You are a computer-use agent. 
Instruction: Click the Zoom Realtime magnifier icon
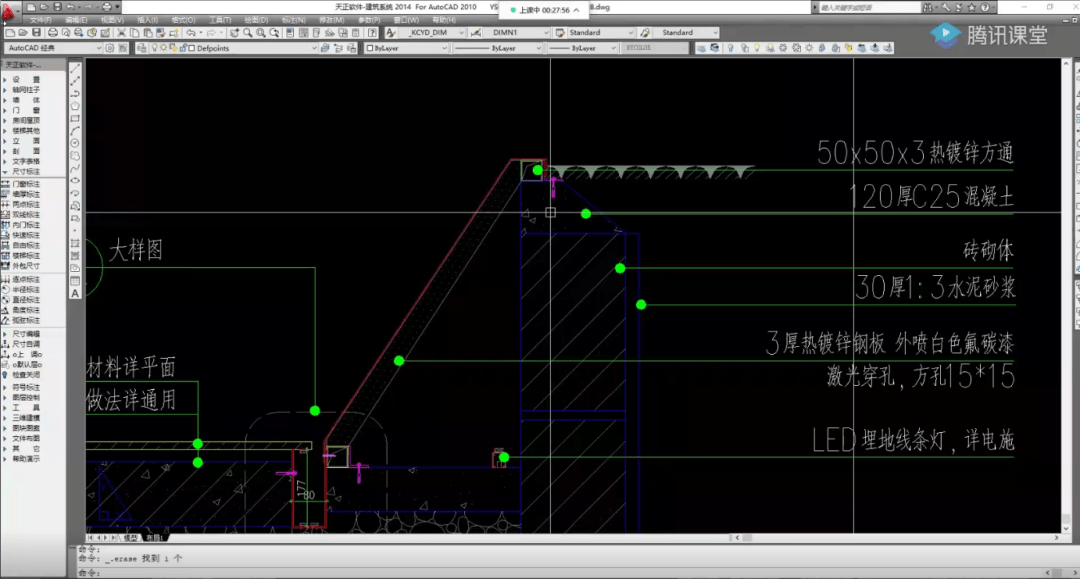tap(248, 32)
